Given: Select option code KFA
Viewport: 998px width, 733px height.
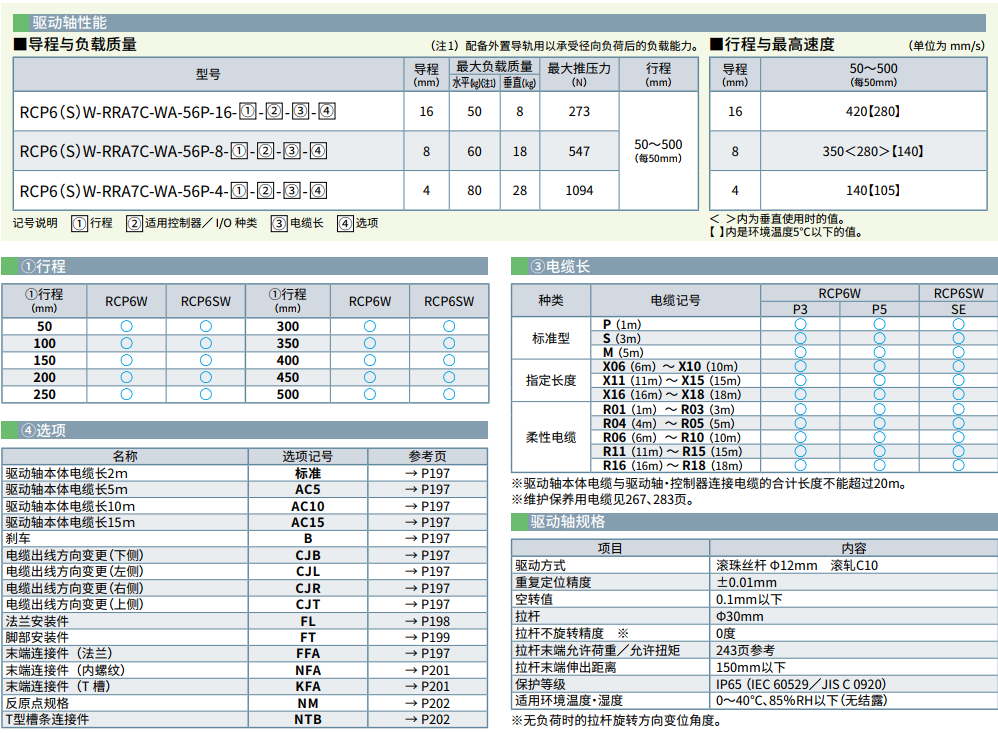Looking at the screenshot, I should pyautogui.click(x=307, y=687).
